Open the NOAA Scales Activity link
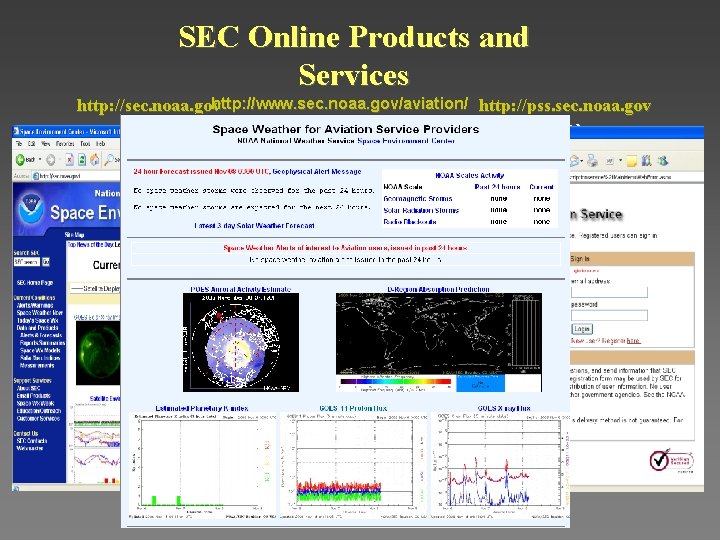 (469, 175)
